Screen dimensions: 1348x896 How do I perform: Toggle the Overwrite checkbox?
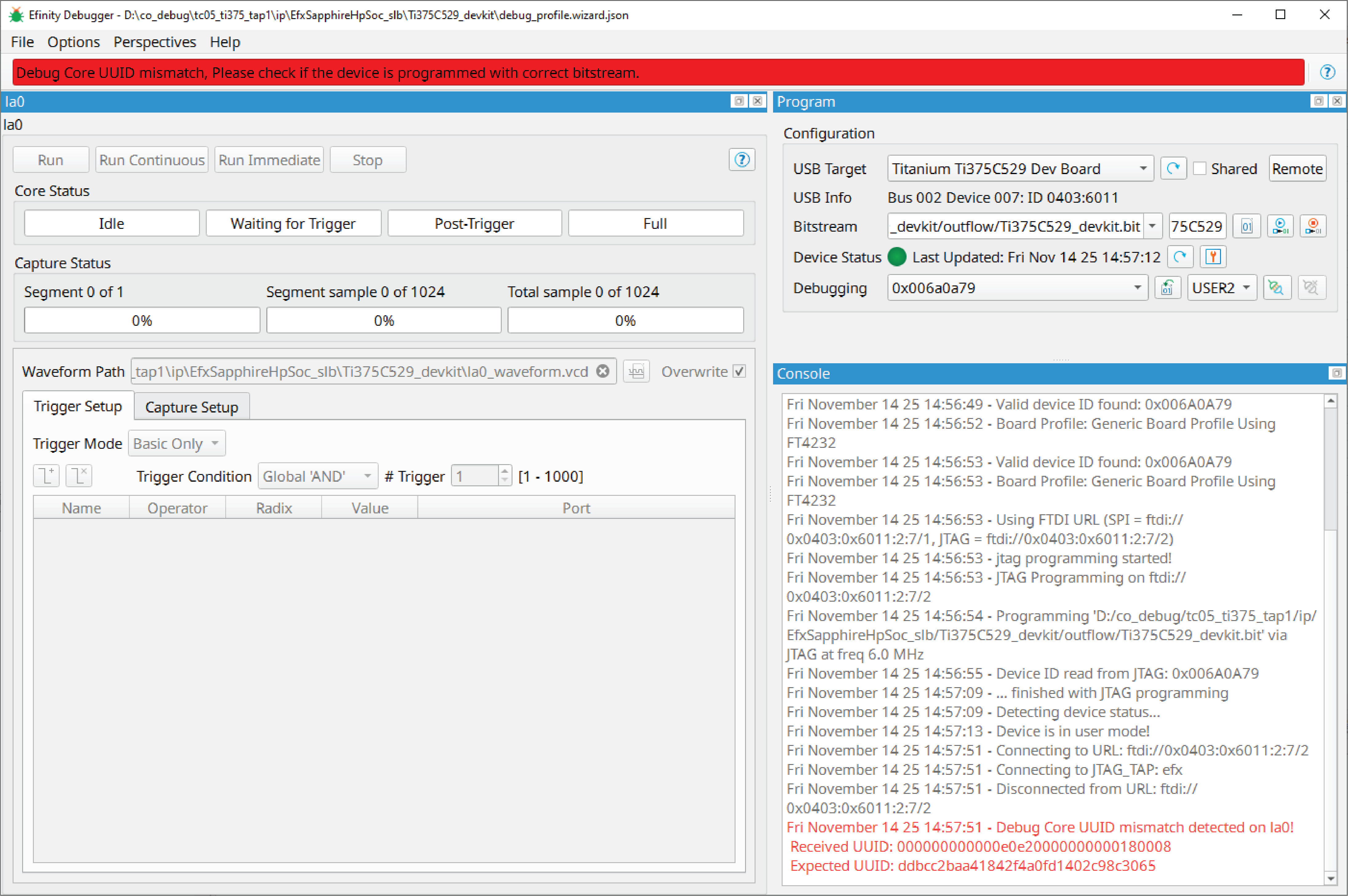click(740, 372)
